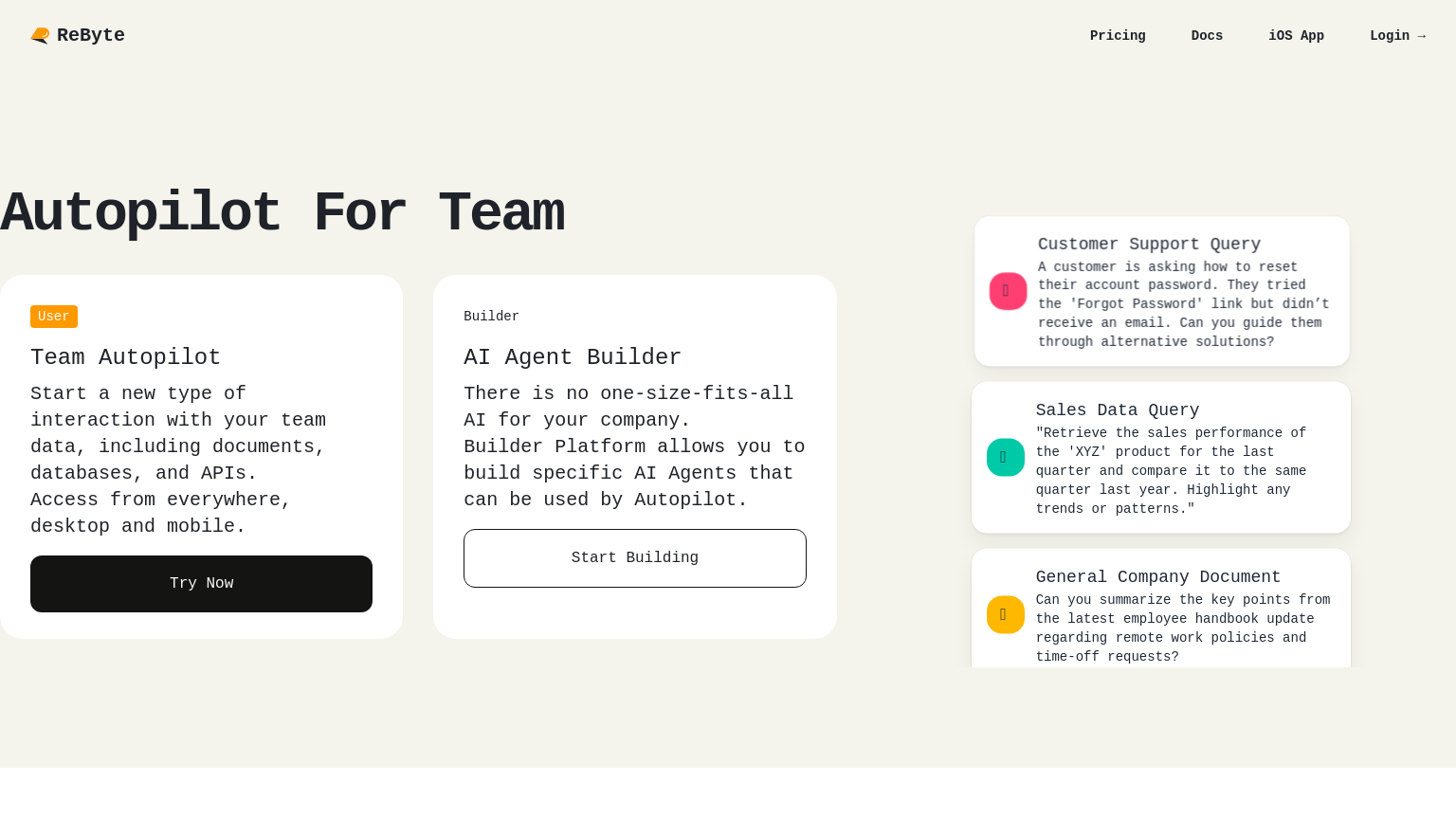Image resolution: width=1456 pixels, height=819 pixels.
Task: Click the password reset example description text
Action: coord(1183,304)
